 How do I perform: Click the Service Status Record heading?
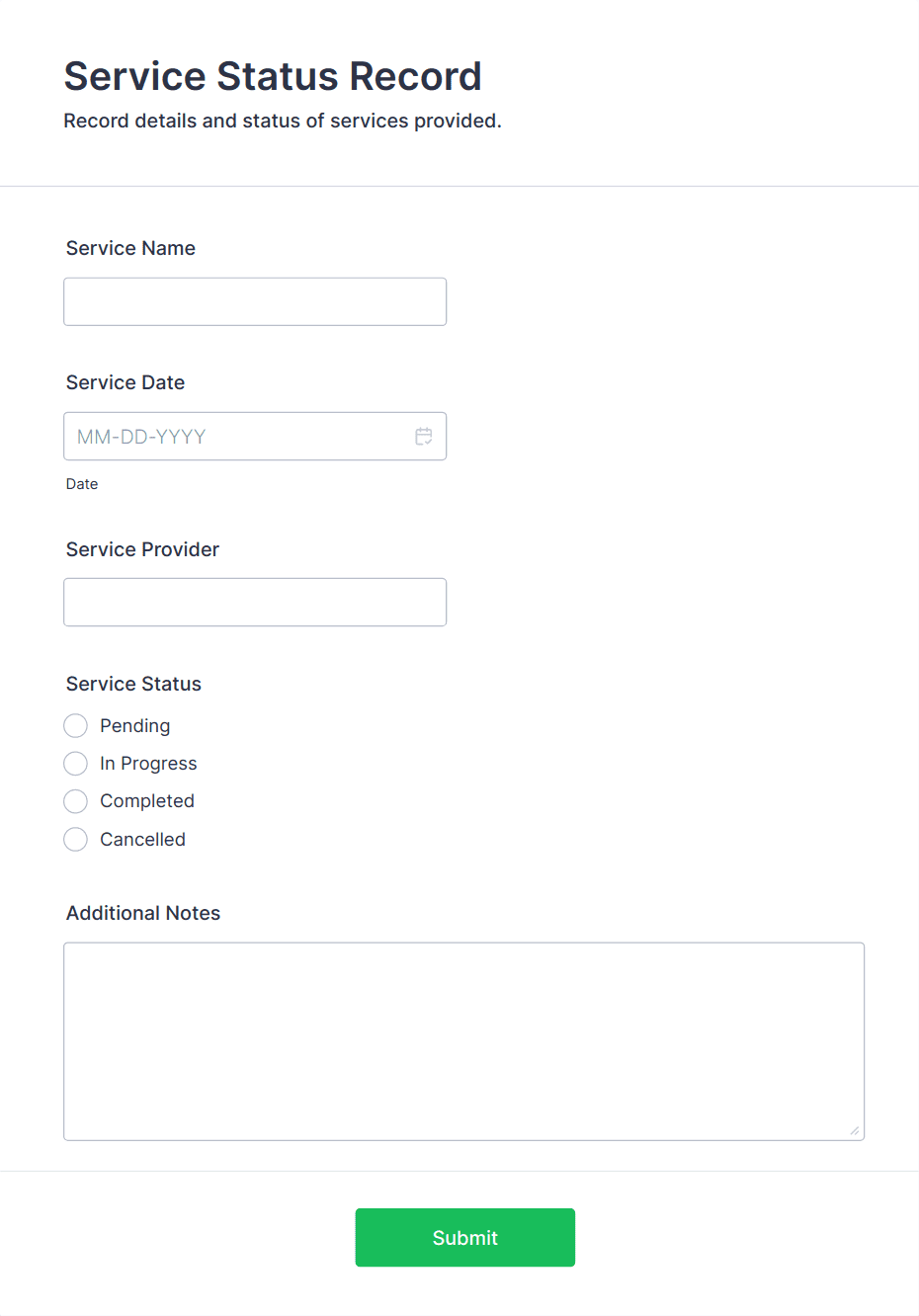click(273, 76)
